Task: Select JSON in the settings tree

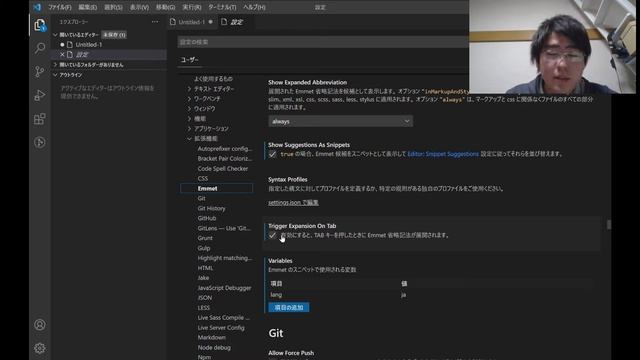Action: [204, 298]
